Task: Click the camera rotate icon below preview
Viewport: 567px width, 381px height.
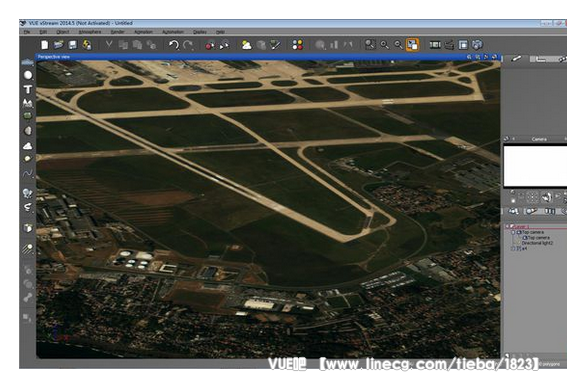Action: click(x=546, y=197)
